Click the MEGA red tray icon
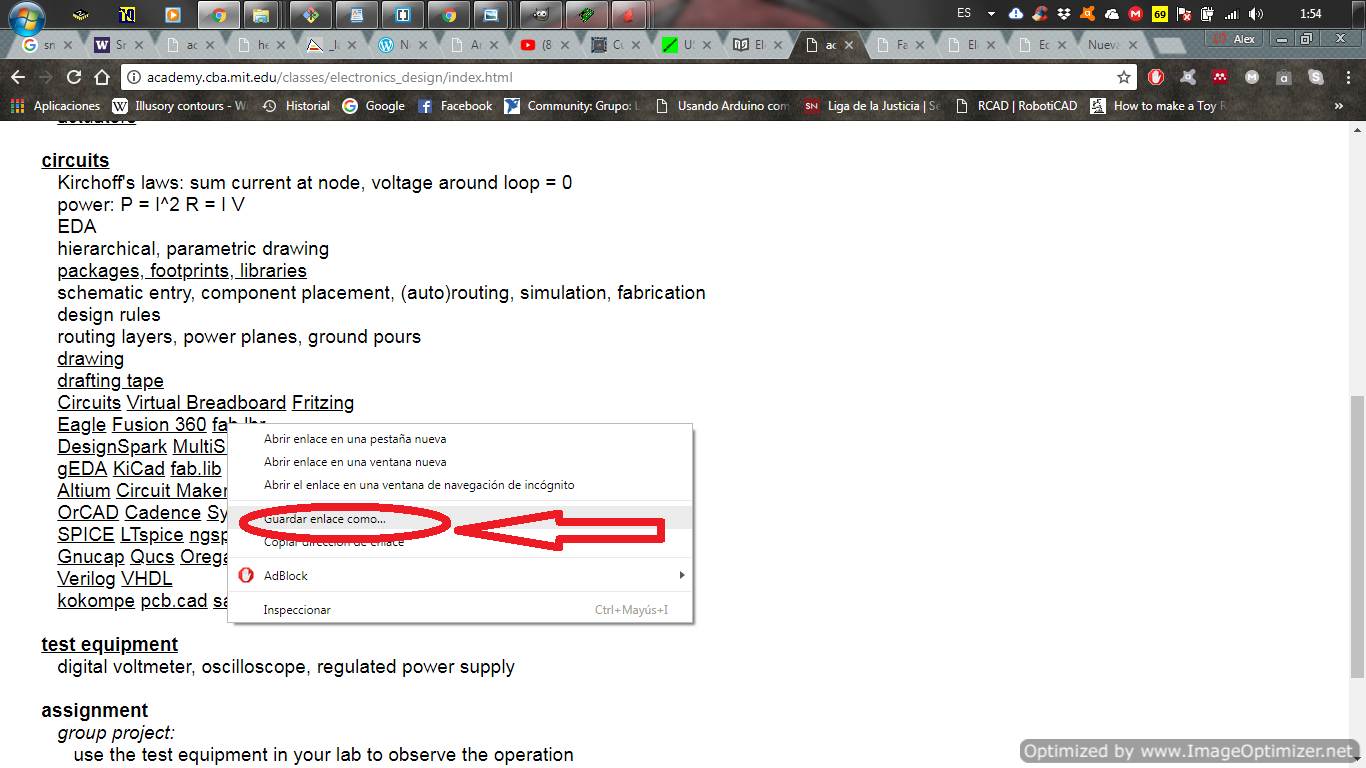This screenshot has height=768, width=1366. click(1136, 14)
